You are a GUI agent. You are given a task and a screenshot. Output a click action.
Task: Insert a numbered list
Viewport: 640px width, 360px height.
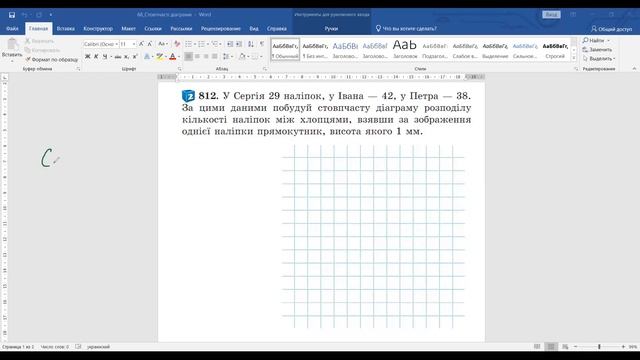pos(201,44)
